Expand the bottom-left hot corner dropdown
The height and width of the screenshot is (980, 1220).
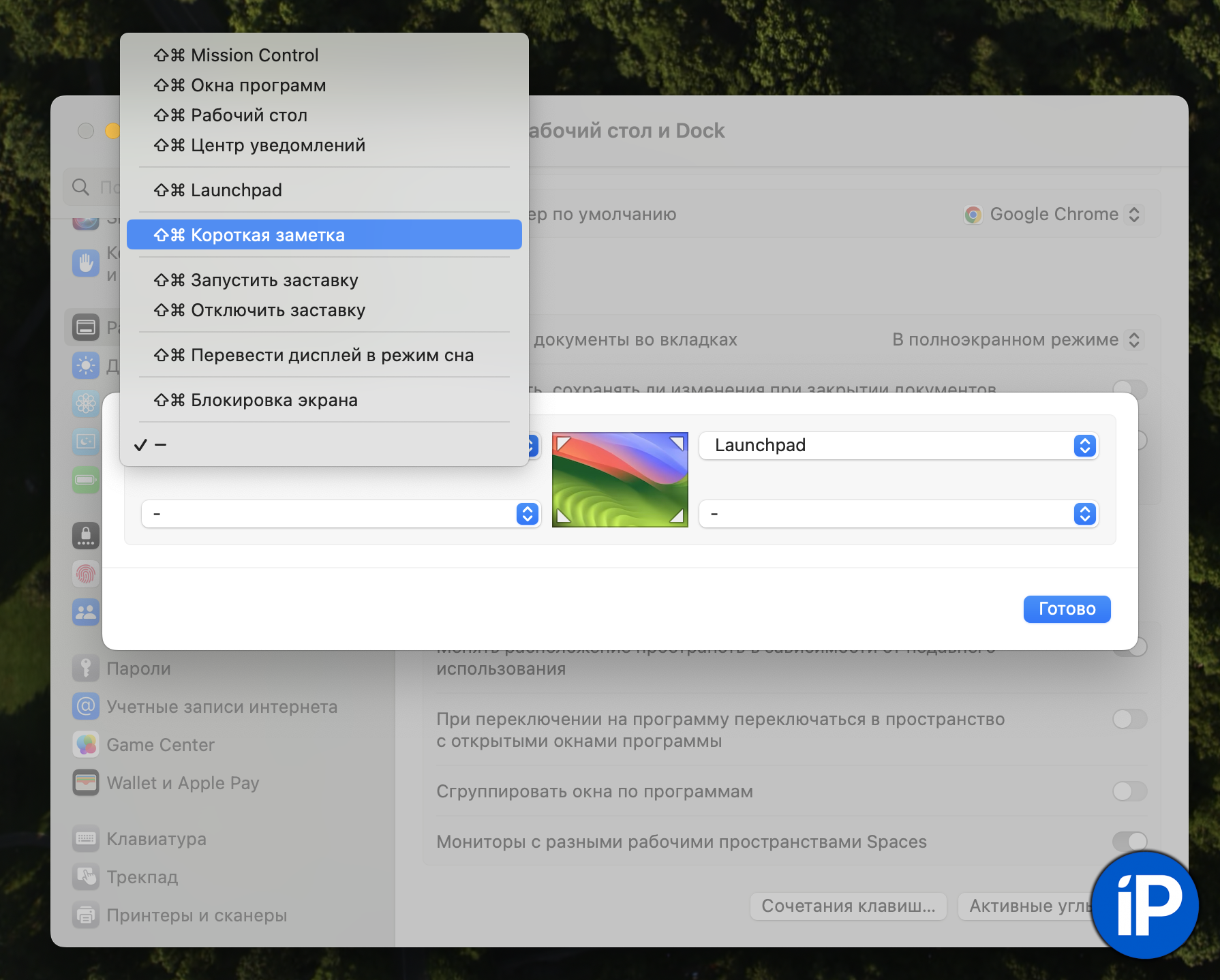coord(341,514)
